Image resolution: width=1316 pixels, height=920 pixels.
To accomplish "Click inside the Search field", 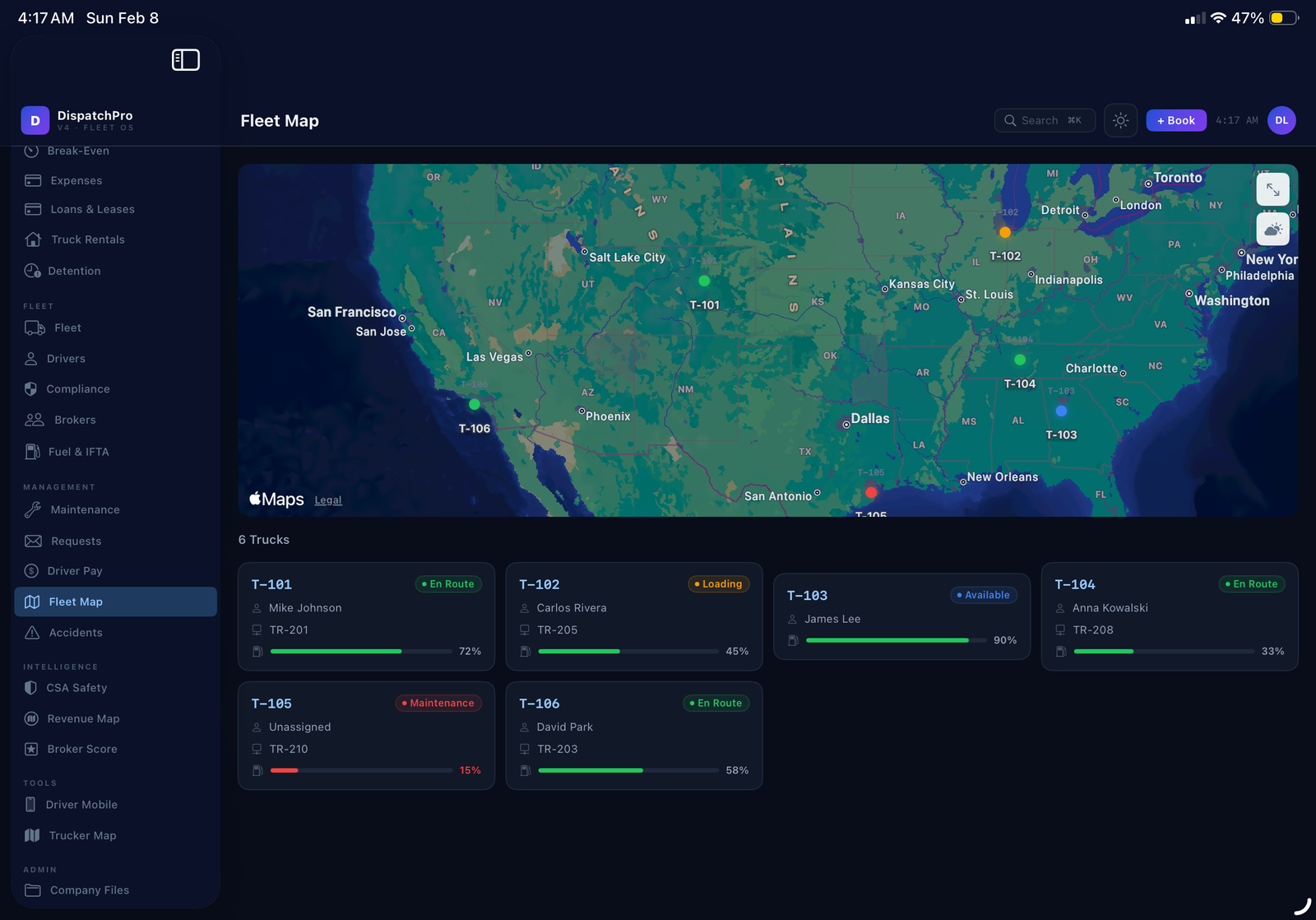I will tap(1043, 120).
